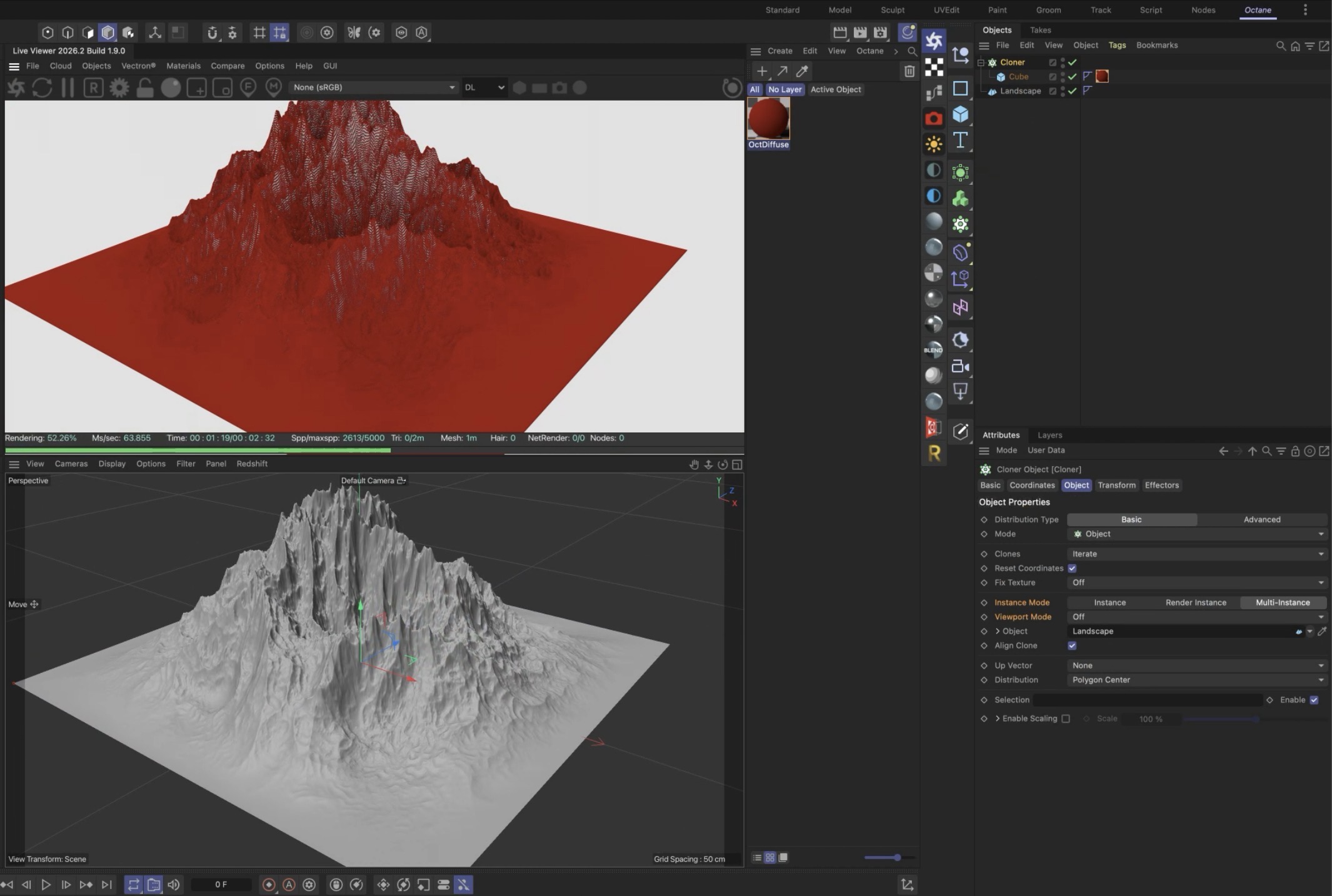Select the material picker M icon
1332x896 pixels.
(273, 87)
